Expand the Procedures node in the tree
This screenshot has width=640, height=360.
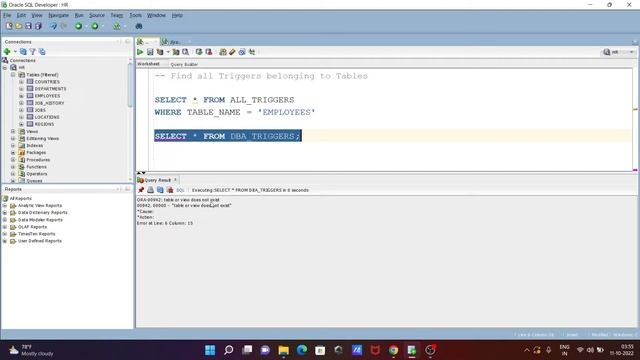13,160
